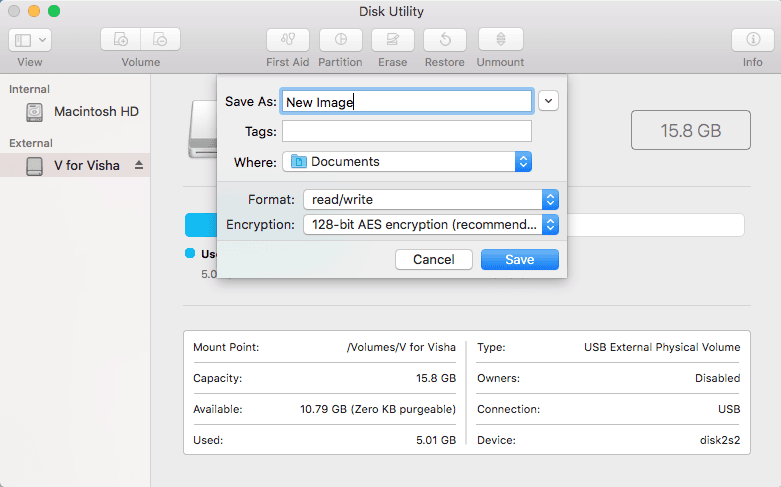
Task: Save the new disk image
Action: click(x=520, y=259)
